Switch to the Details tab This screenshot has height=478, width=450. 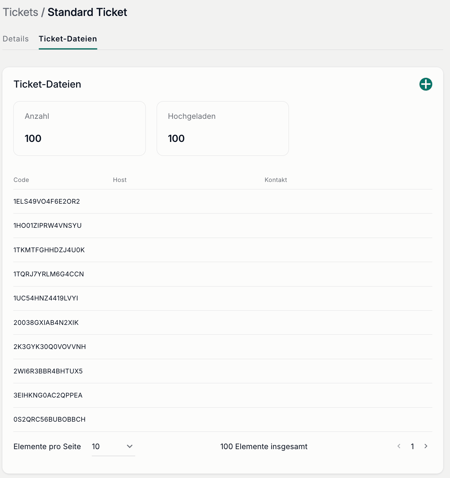pos(16,39)
